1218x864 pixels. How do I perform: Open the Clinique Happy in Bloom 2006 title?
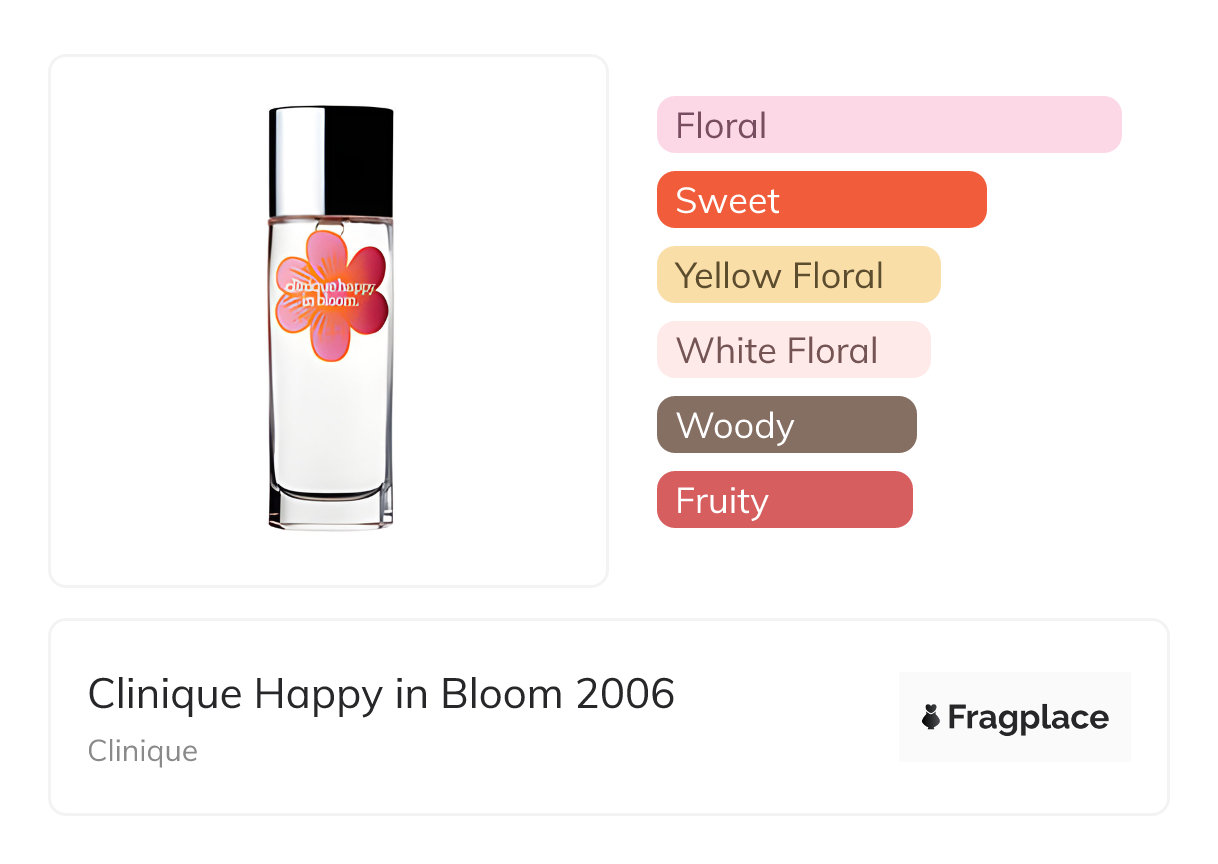[x=381, y=694]
